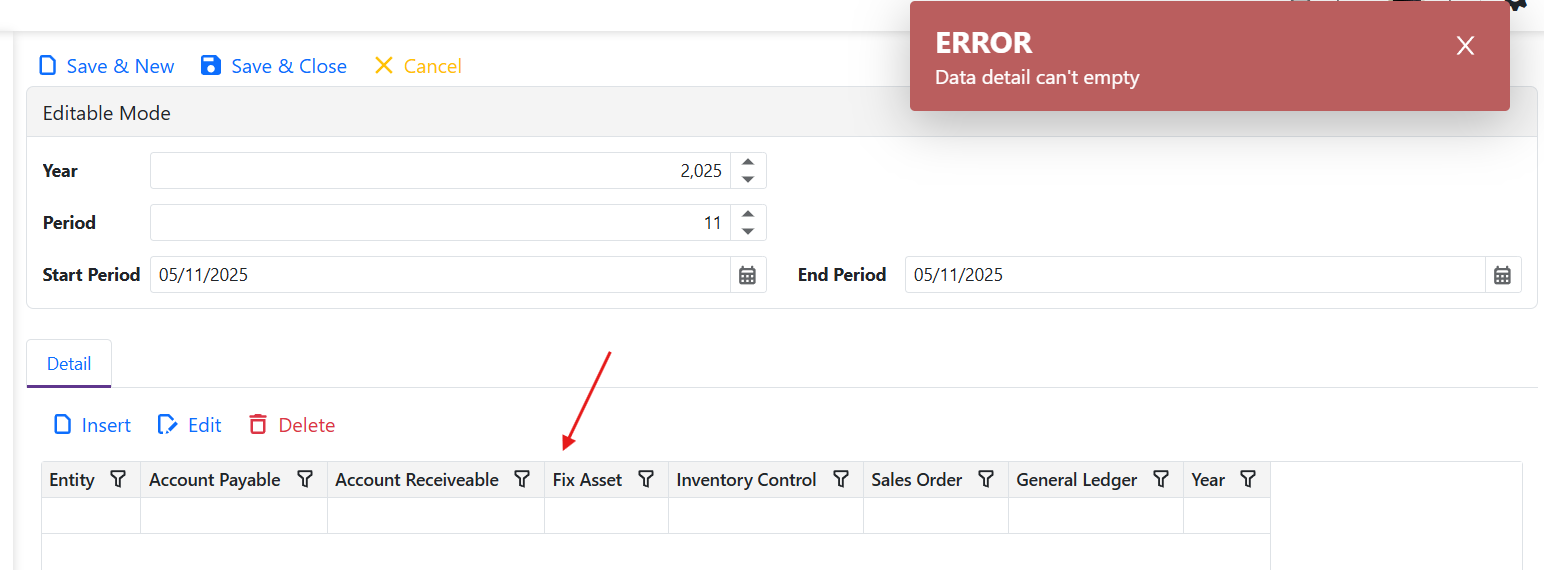Screen dimensions: 1544x570
Task: Cancel the editing form
Action: [417, 66]
